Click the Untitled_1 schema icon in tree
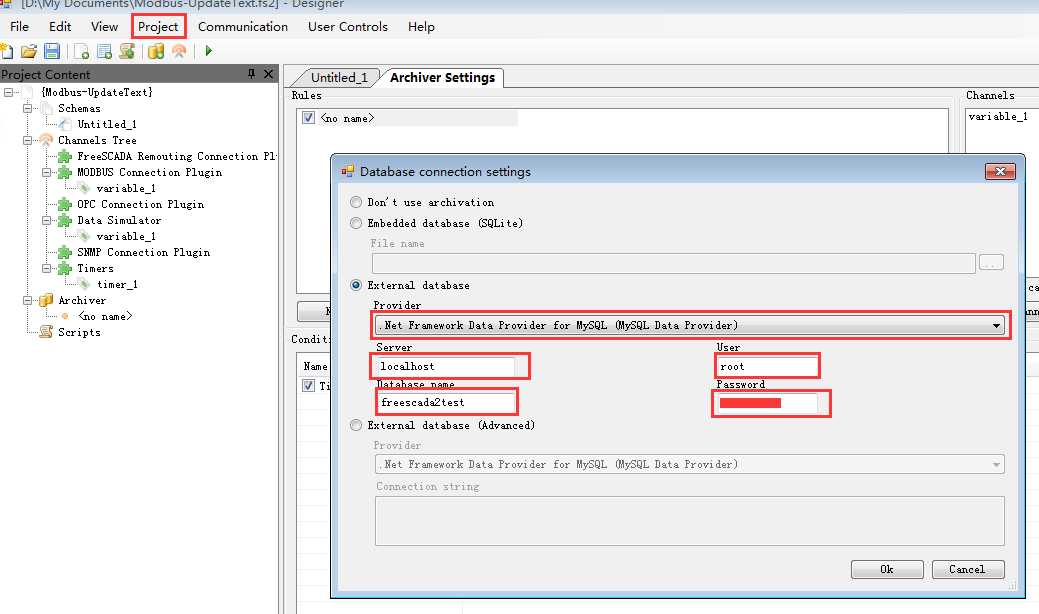The height and width of the screenshot is (614, 1039). pos(64,124)
